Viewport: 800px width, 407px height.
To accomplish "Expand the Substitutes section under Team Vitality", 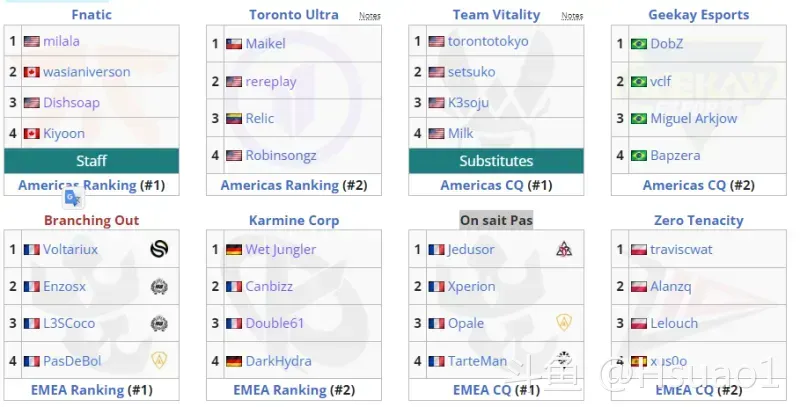I will tap(496, 160).
